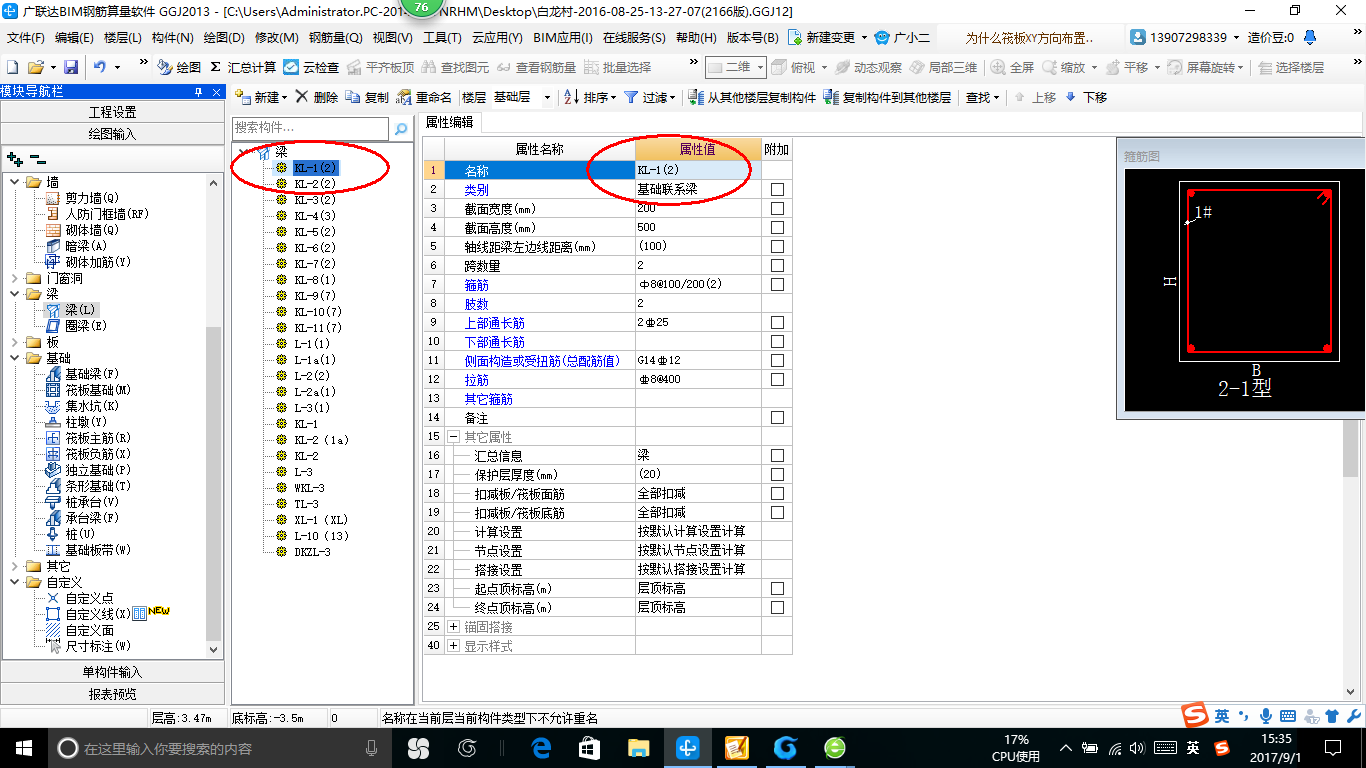
Task: Expand the 板 folder
Action: click(x=14, y=342)
